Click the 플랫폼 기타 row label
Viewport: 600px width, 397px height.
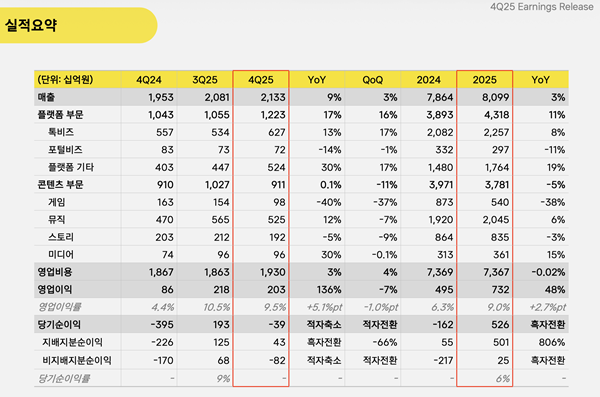pos(71,167)
